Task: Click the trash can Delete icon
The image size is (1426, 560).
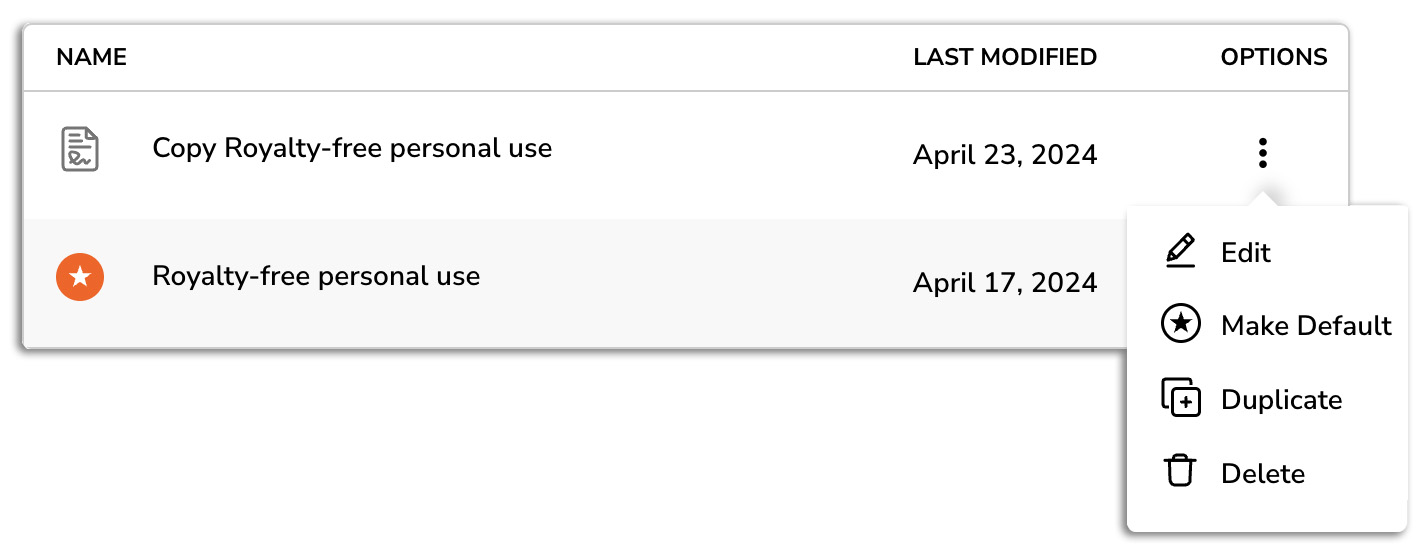Action: tap(1181, 471)
